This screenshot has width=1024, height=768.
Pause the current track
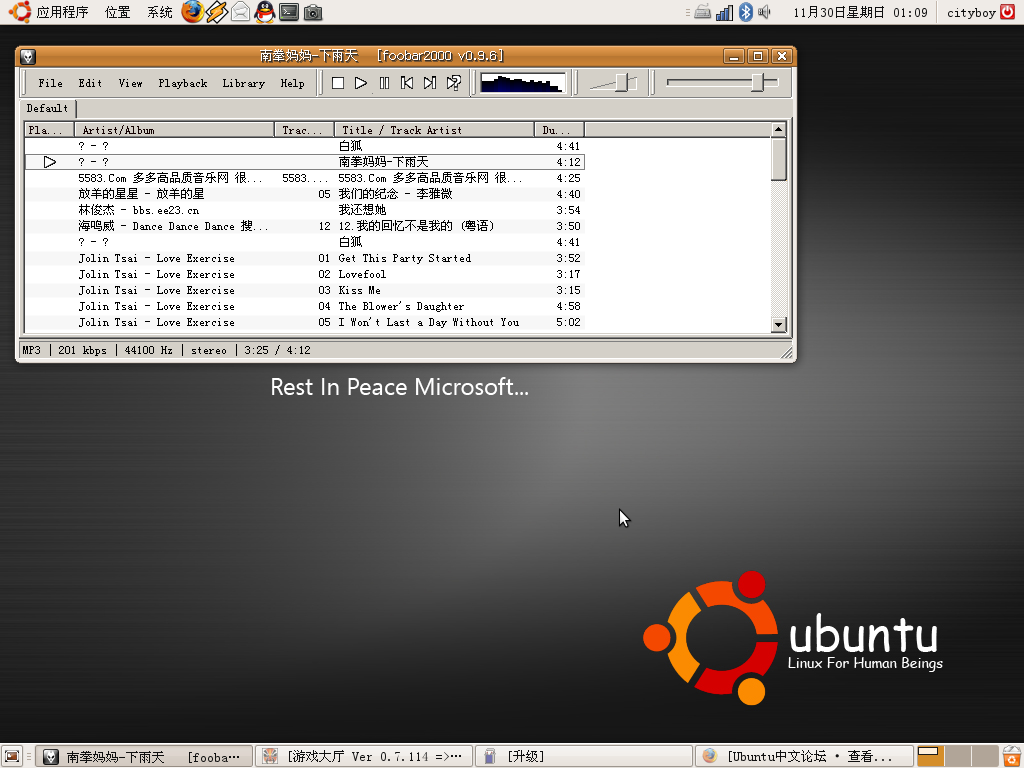[x=384, y=83]
